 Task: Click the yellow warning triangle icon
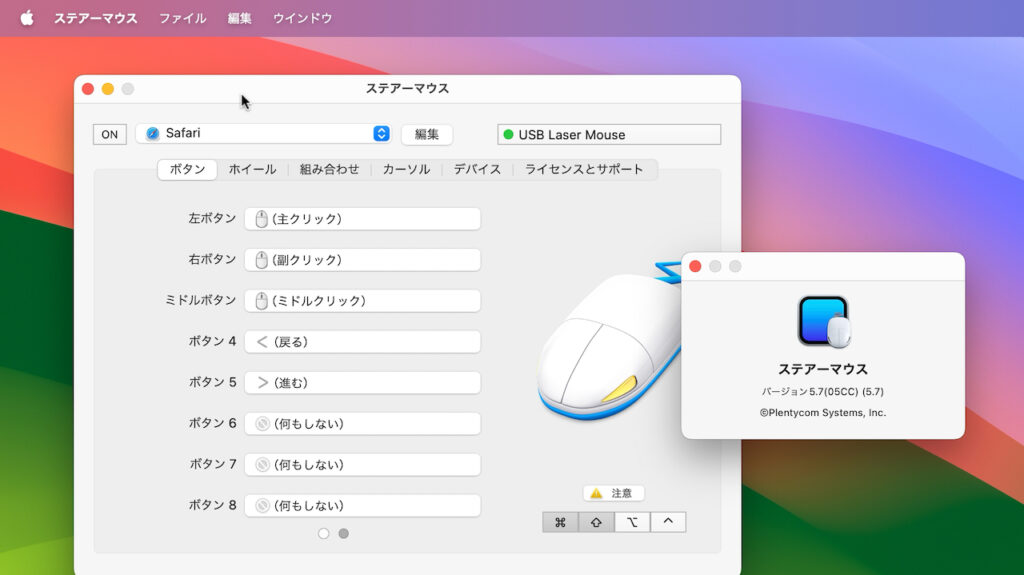(596, 493)
